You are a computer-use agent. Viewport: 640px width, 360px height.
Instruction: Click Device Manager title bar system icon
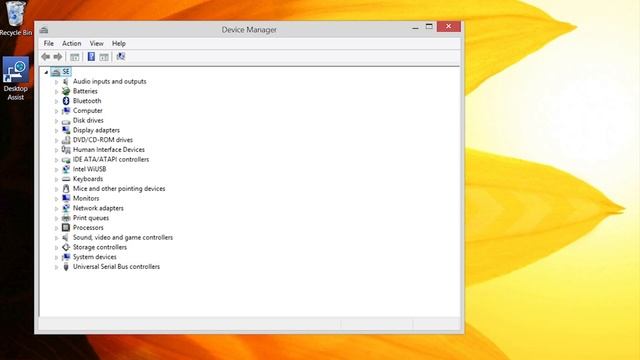44,29
